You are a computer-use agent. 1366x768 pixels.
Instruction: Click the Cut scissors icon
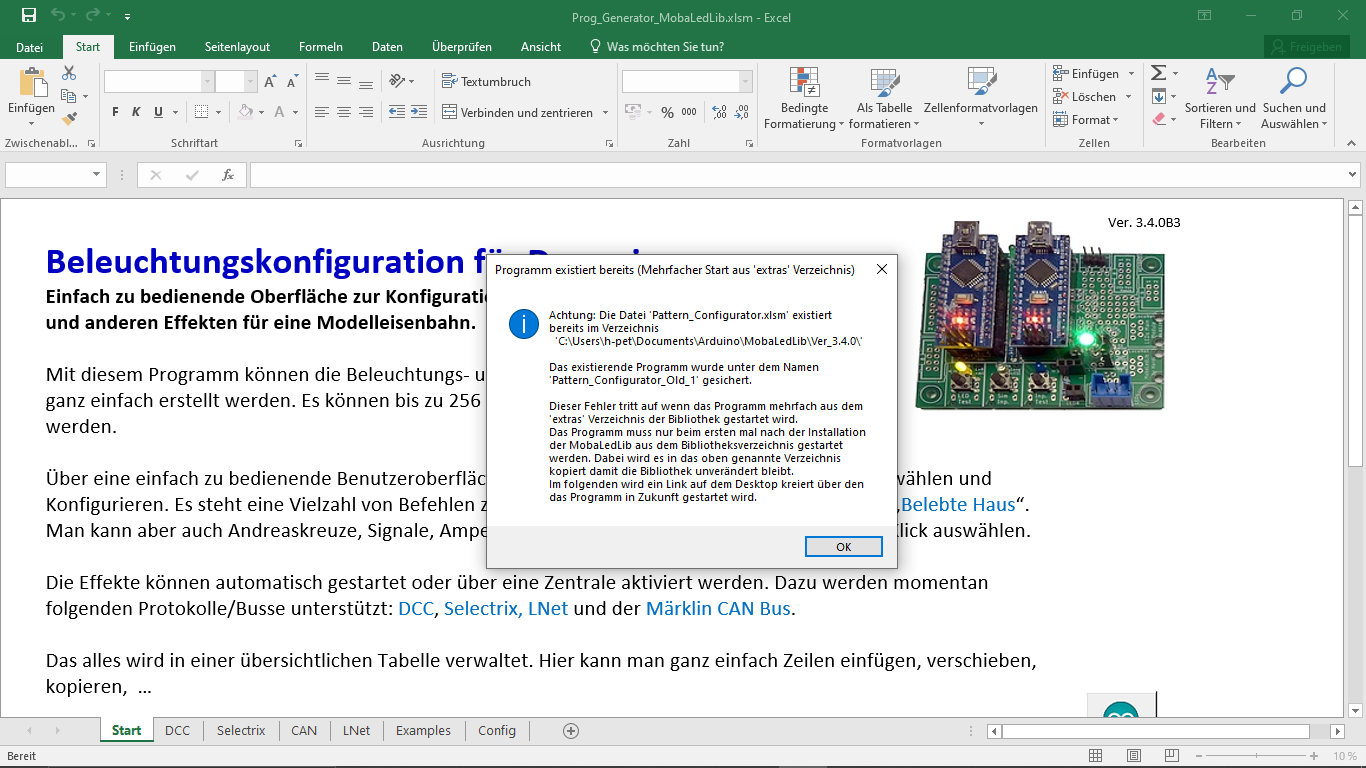click(69, 73)
